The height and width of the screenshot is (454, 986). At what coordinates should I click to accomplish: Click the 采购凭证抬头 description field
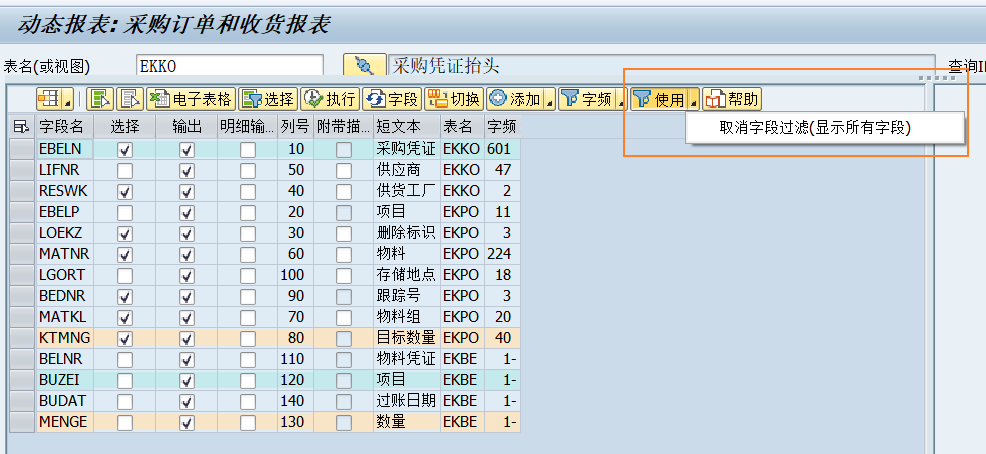[x=661, y=65]
